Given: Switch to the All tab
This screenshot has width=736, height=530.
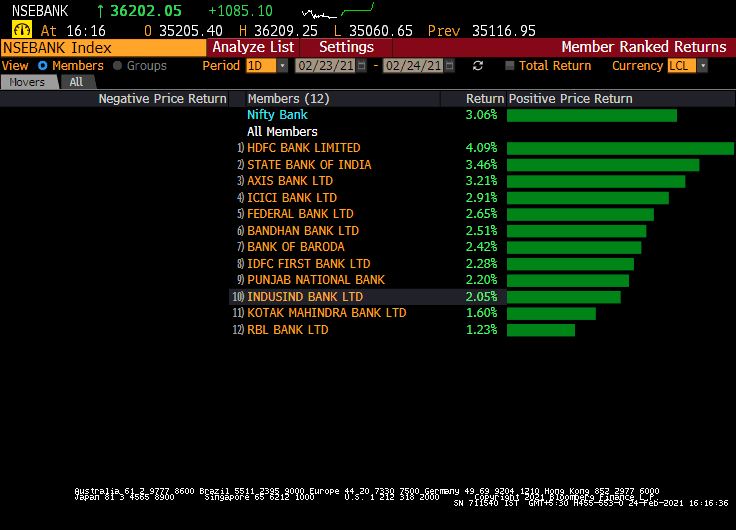Looking at the screenshot, I should click(x=76, y=82).
